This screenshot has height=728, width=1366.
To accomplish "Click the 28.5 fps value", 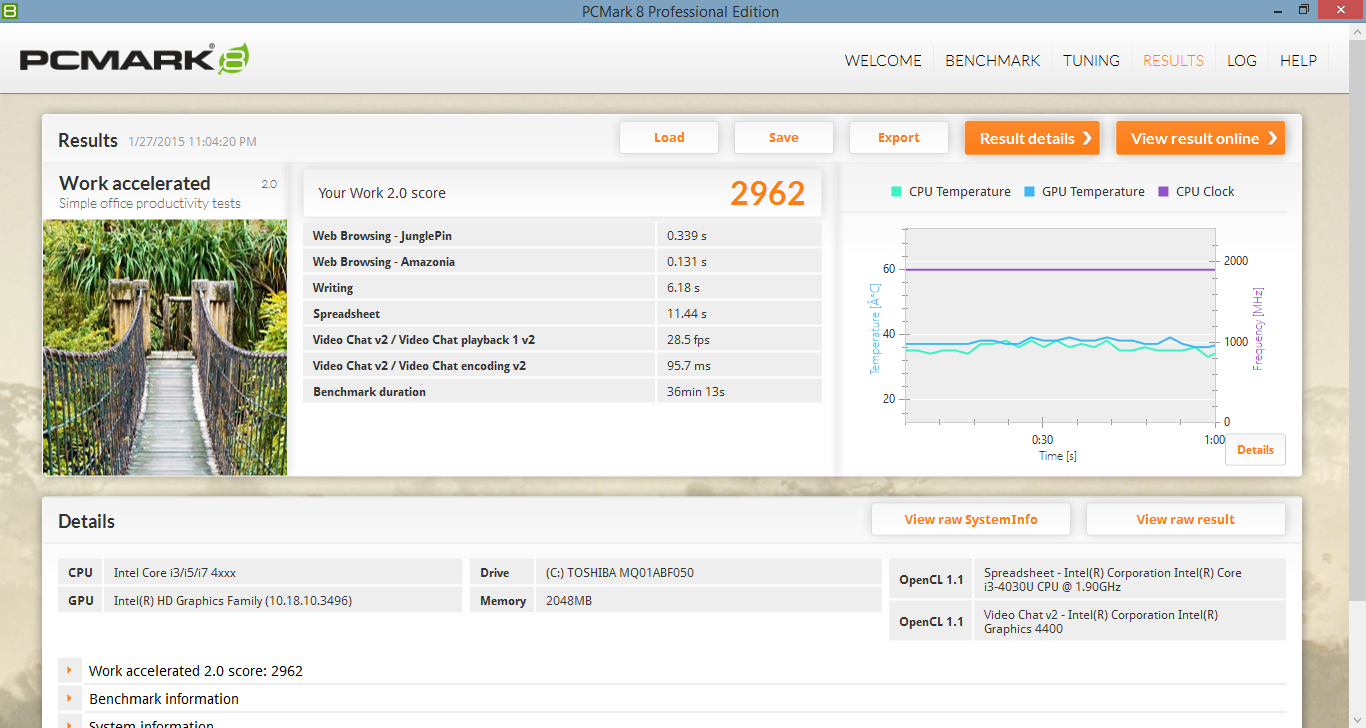I will click(689, 340).
